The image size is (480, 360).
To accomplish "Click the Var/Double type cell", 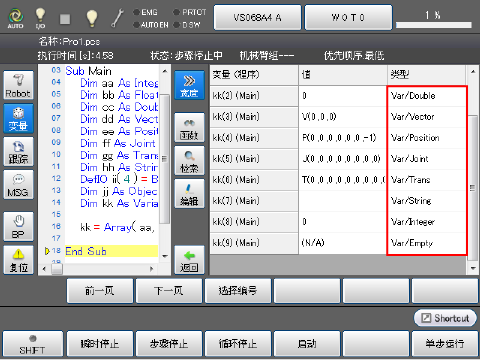I will point(426,96).
